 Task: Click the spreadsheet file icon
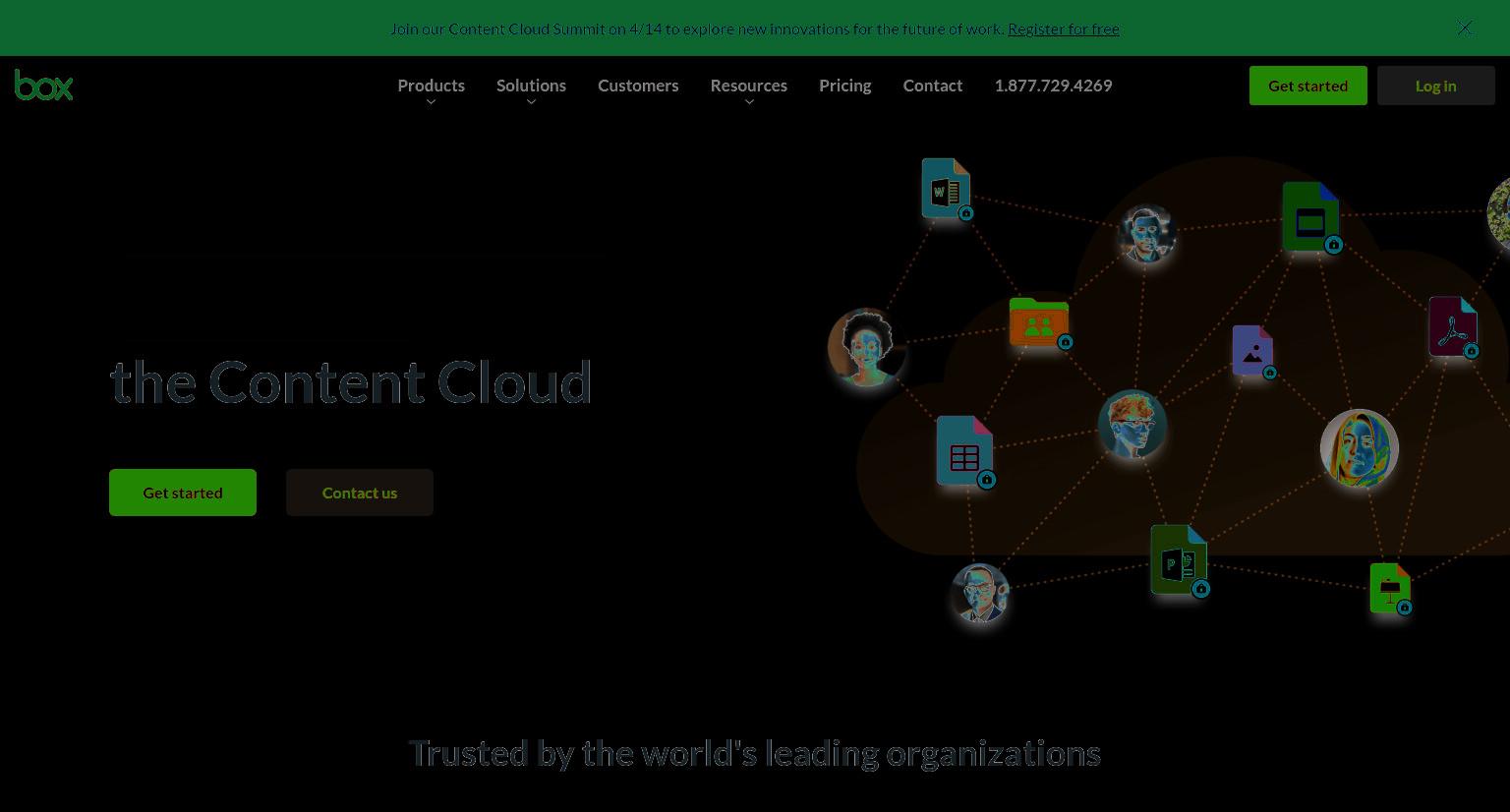pyautogui.click(x=965, y=452)
